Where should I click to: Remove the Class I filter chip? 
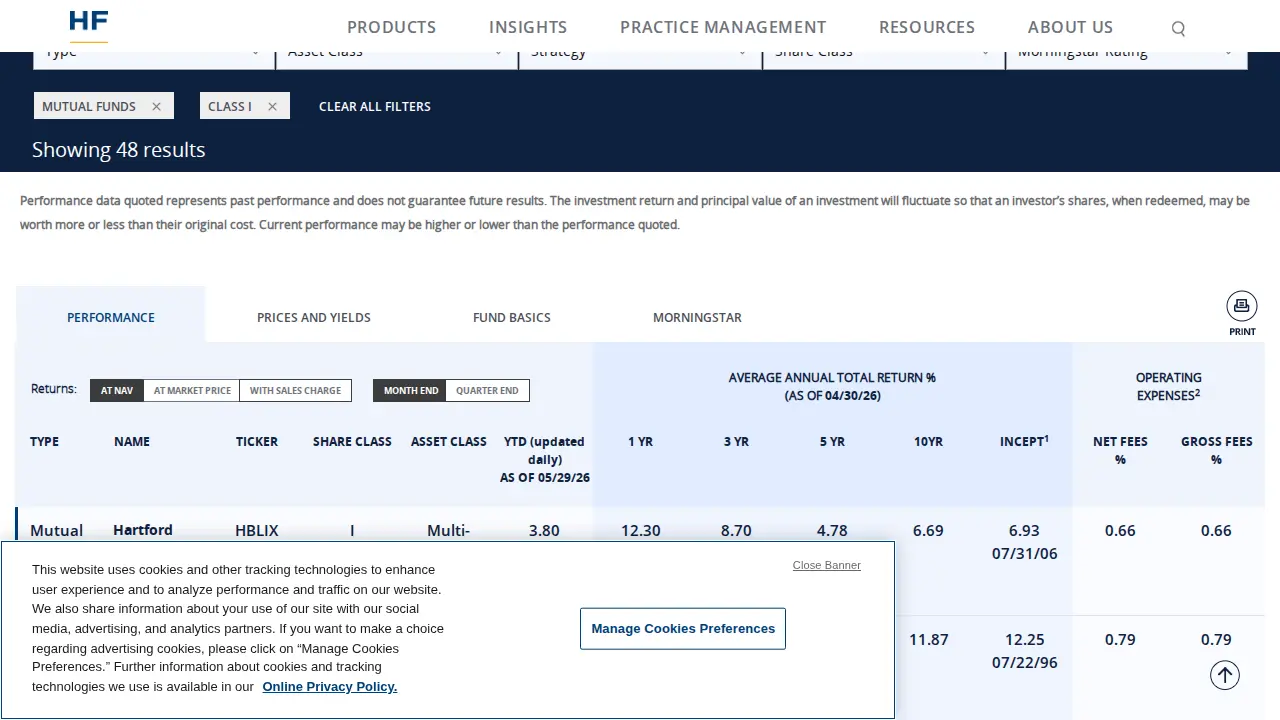click(272, 106)
